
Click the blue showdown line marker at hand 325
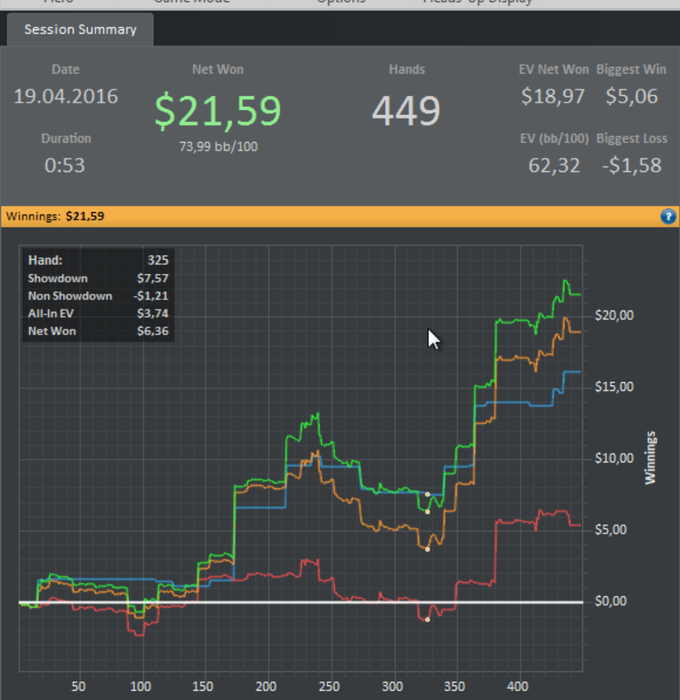[427, 494]
